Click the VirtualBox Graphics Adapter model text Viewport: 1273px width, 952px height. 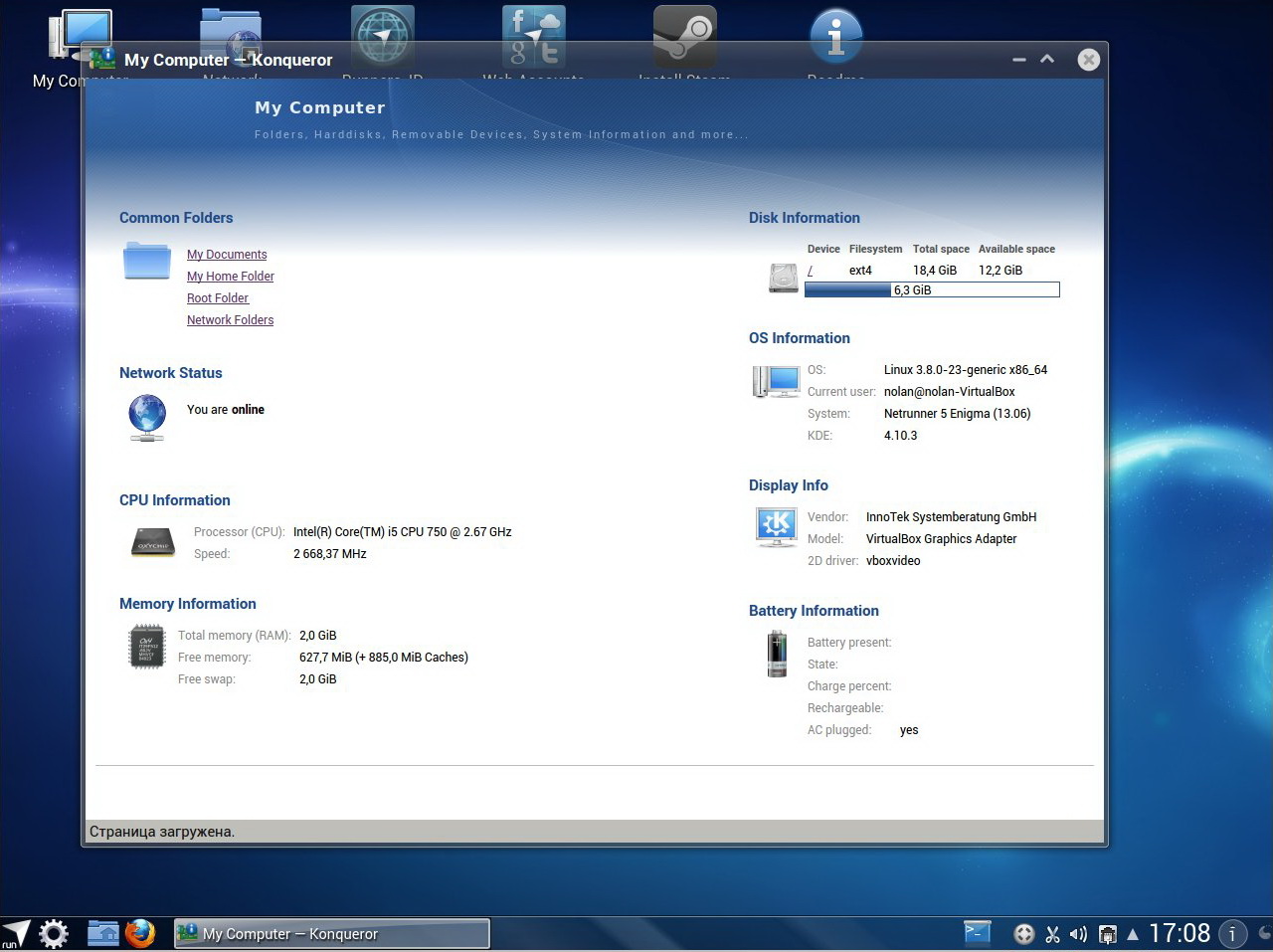coord(942,539)
